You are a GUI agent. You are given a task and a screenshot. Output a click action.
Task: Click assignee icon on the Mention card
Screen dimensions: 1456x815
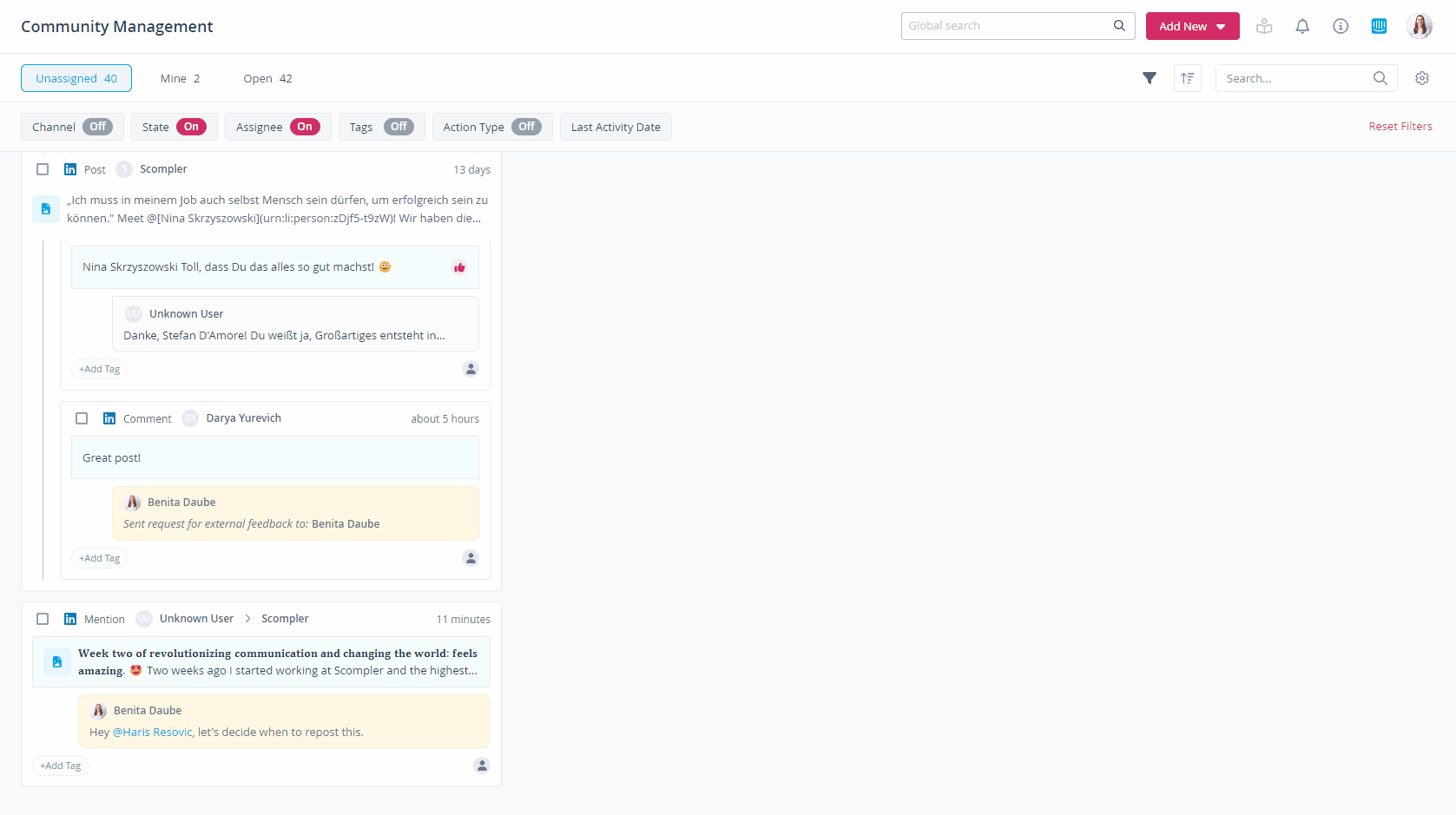click(x=482, y=766)
